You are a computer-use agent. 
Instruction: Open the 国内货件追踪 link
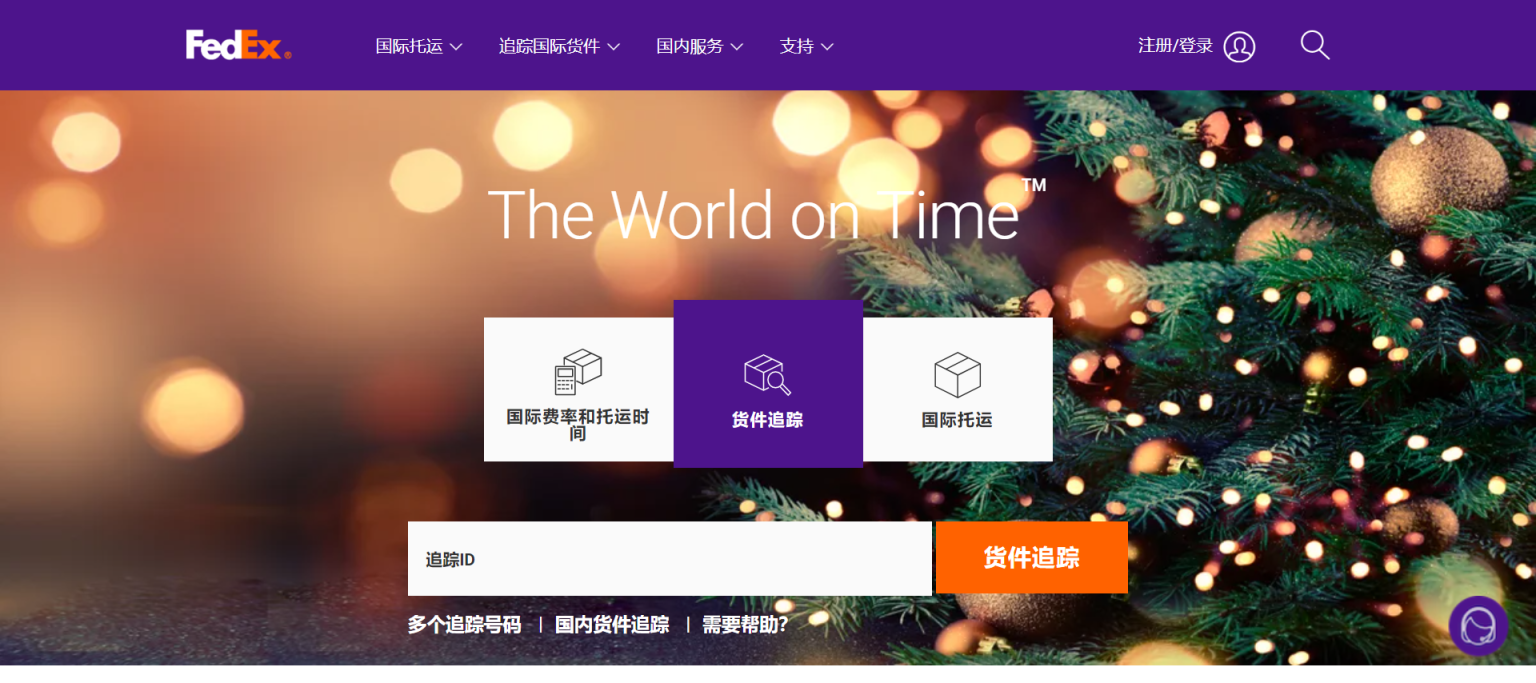click(612, 625)
